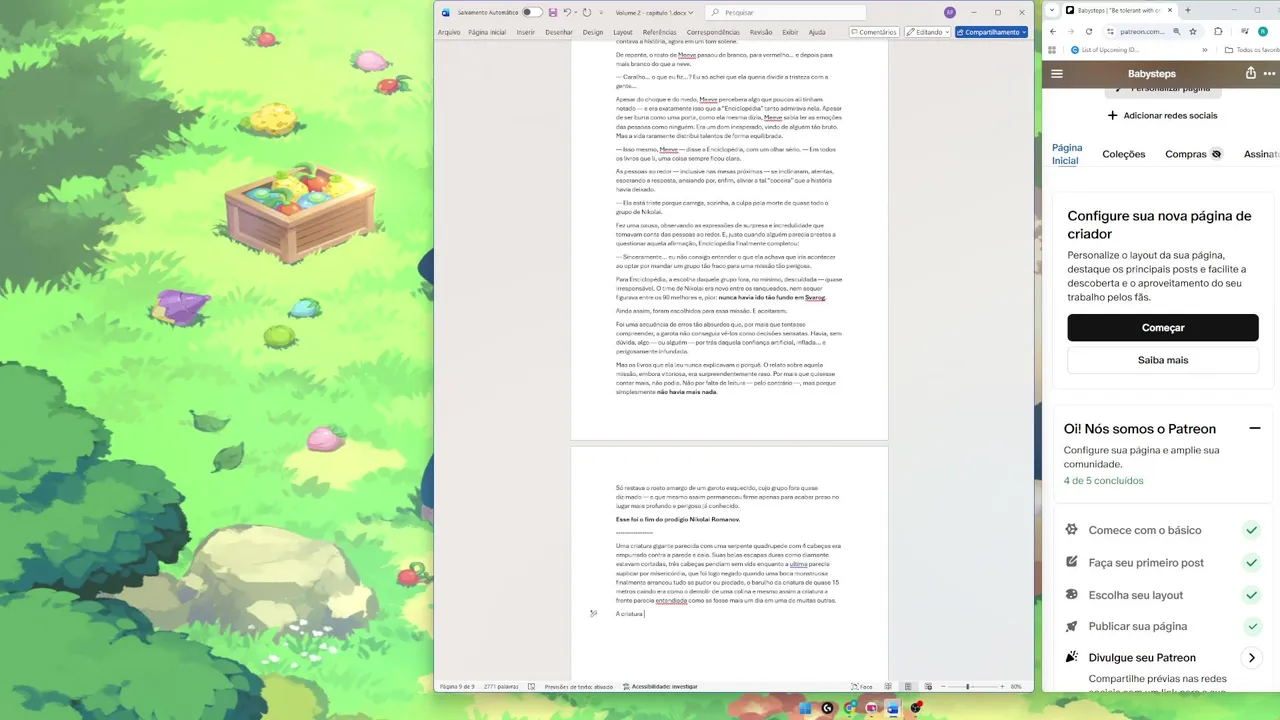Expand the hidden bookmarks chevron
The image size is (1280, 720).
coord(1205,50)
